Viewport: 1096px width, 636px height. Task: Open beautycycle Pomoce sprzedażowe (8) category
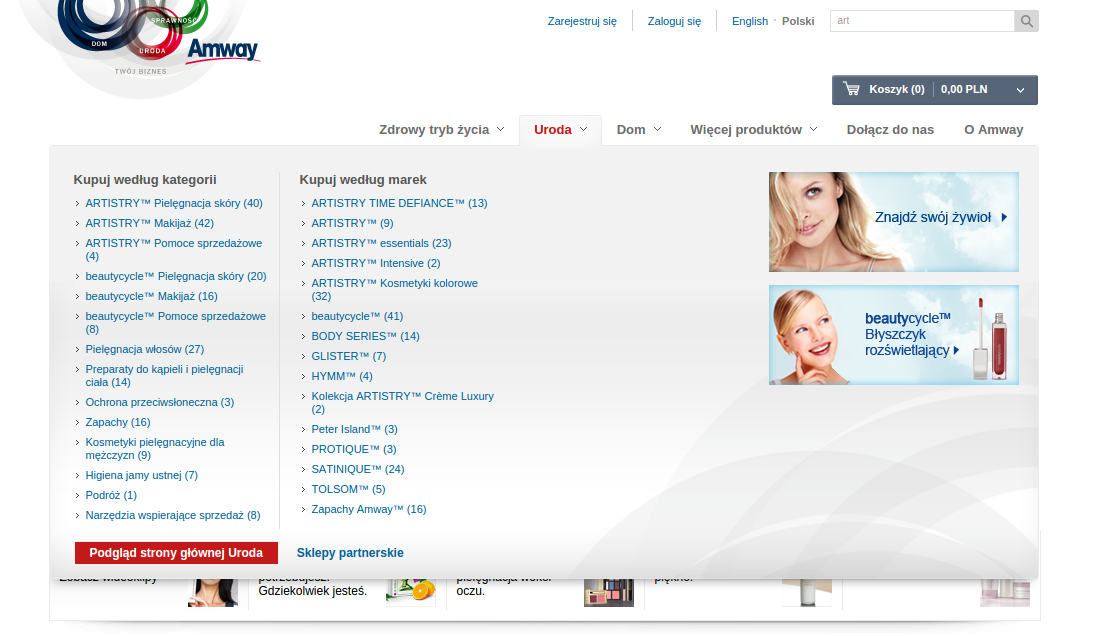tap(175, 323)
